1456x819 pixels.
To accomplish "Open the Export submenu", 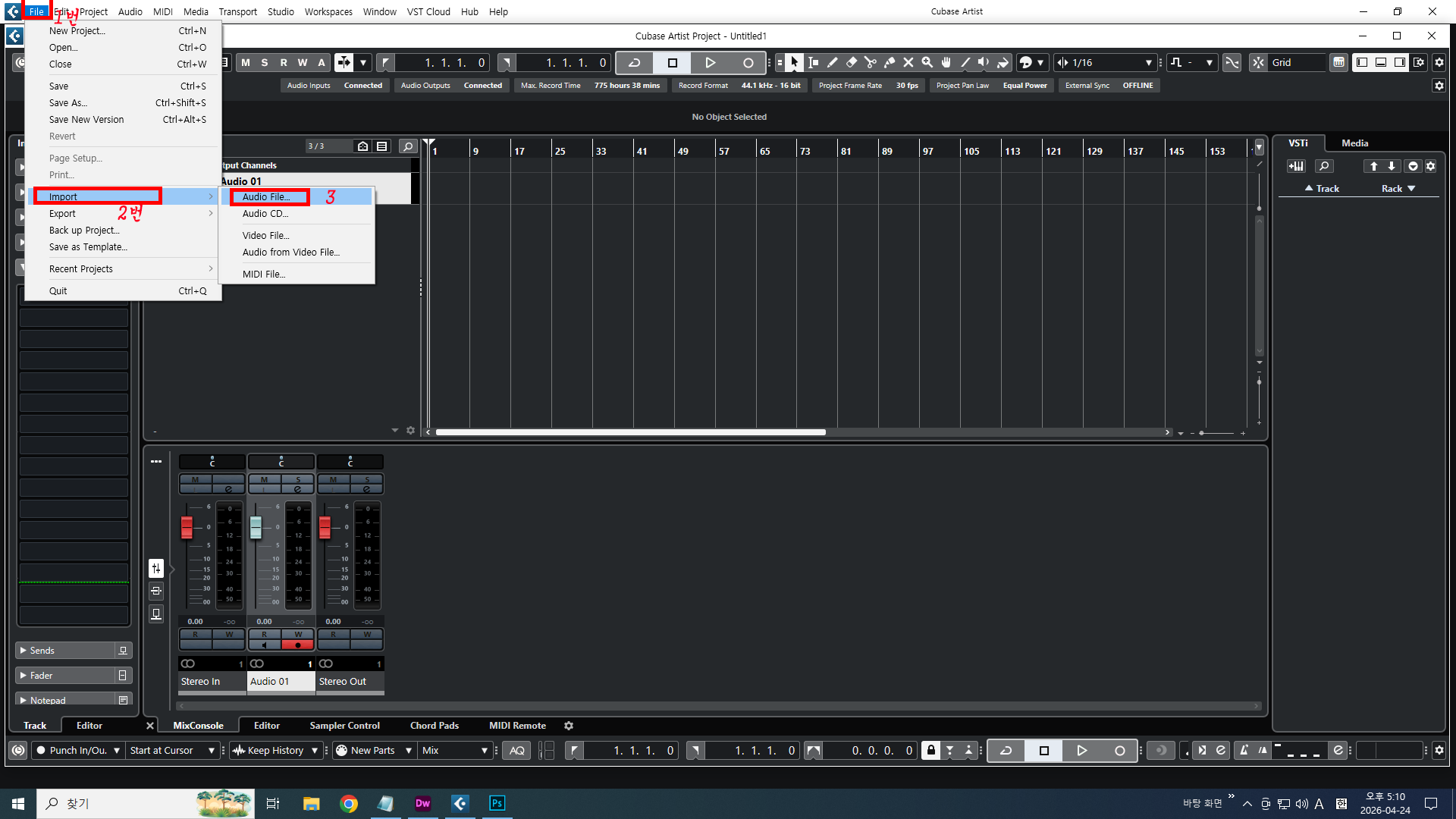I will (x=124, y=214).
